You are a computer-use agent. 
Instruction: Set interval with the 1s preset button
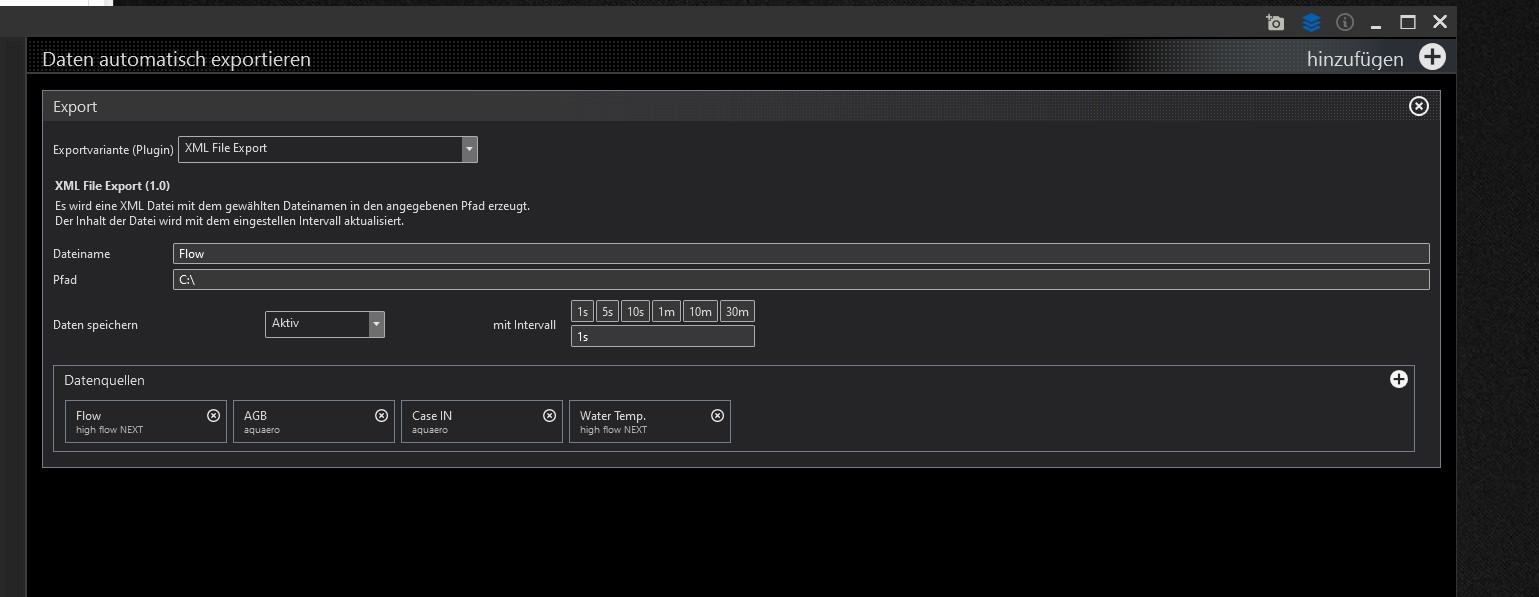tap(582, 312)
